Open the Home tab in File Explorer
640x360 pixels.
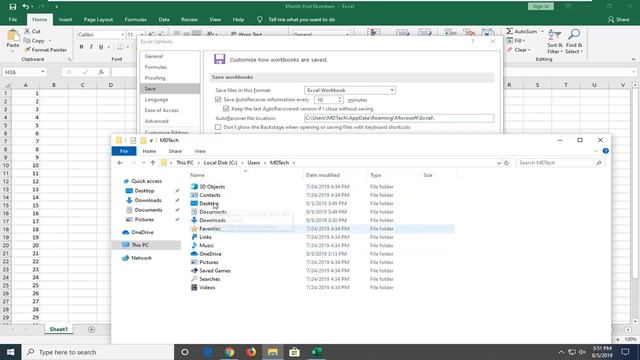click(x=149, y=151)
